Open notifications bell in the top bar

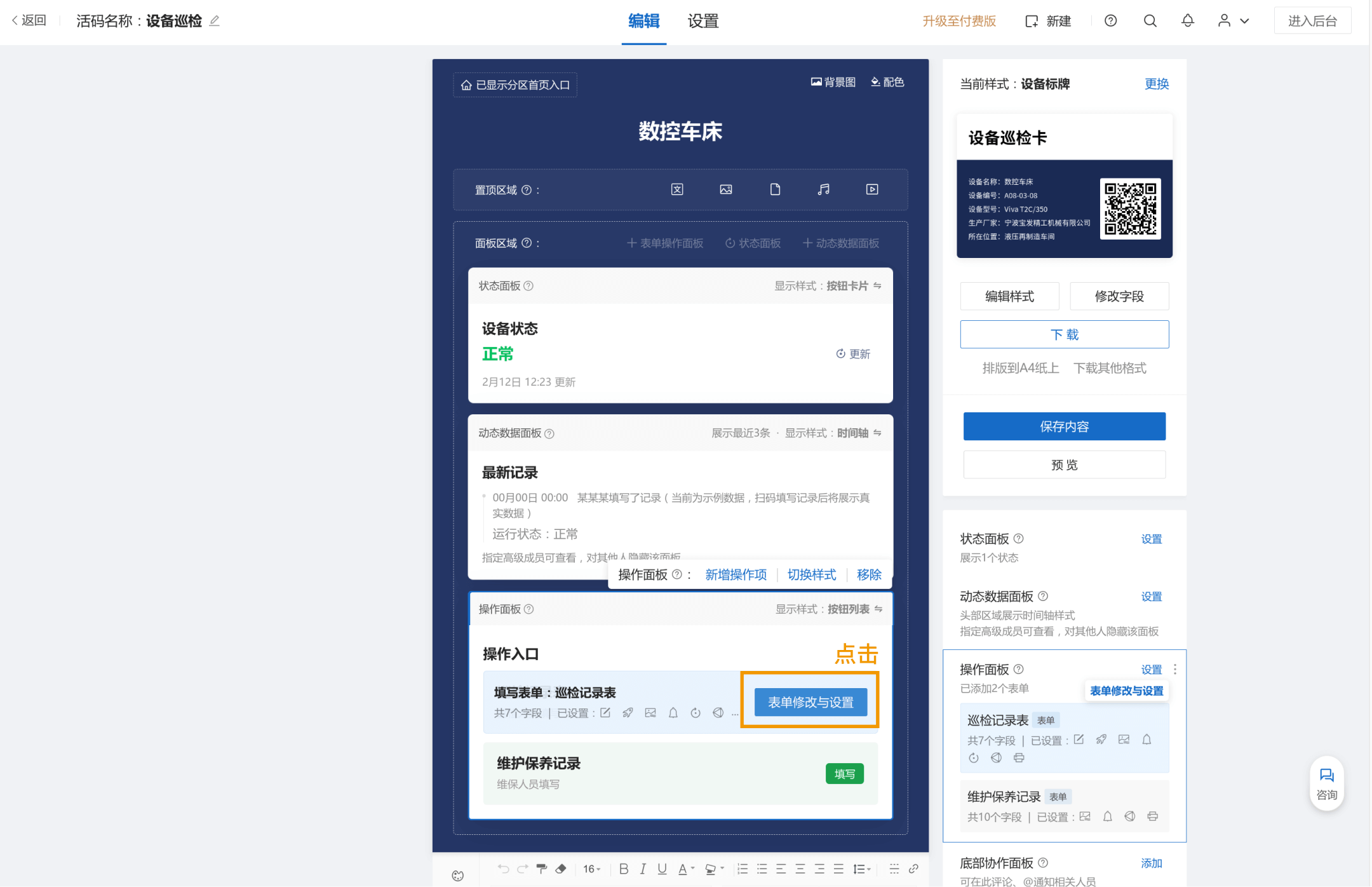[x=1187, y=21]
